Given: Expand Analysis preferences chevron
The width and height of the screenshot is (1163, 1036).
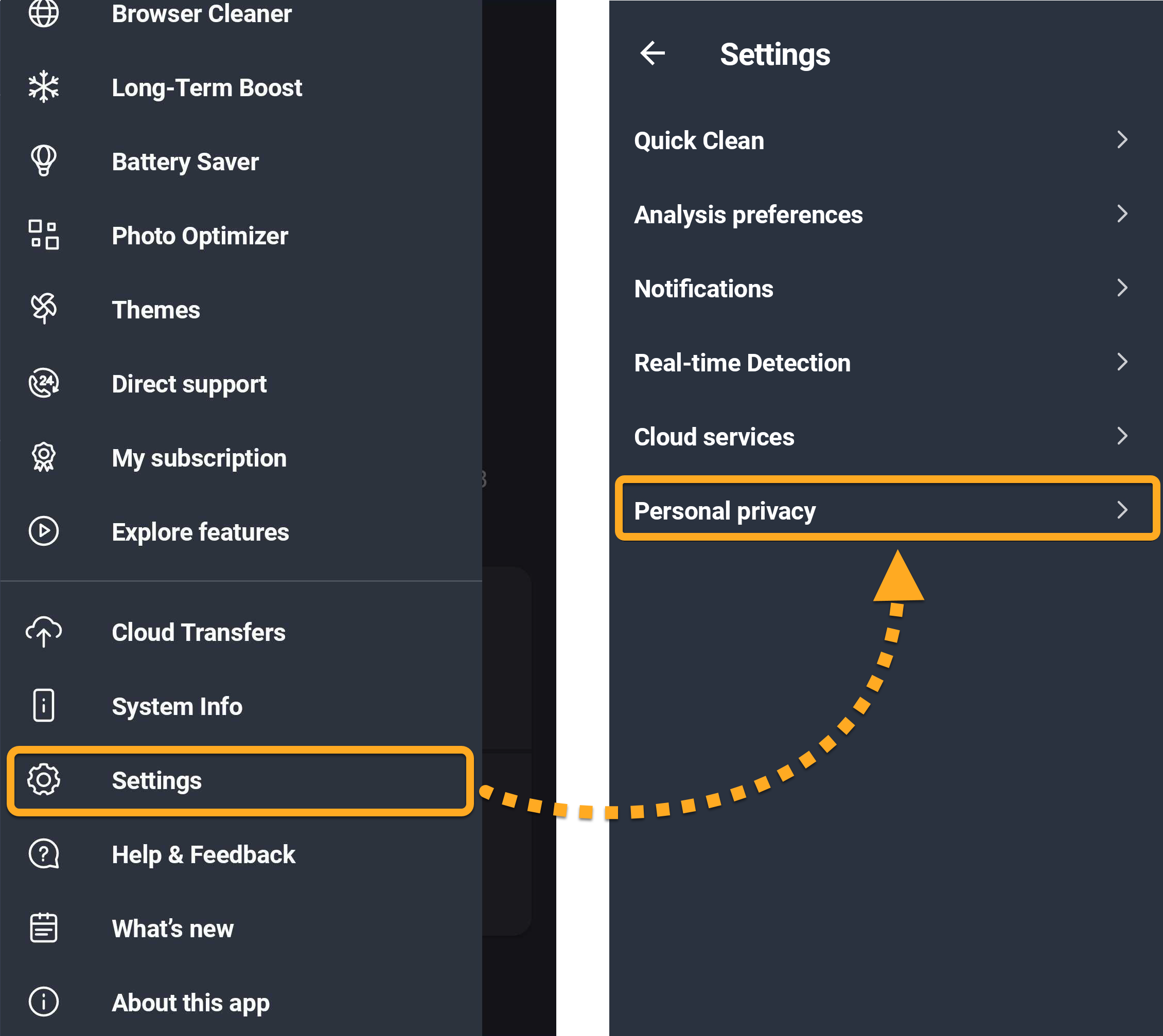Looking at the screenshot, I should 1121,214.
